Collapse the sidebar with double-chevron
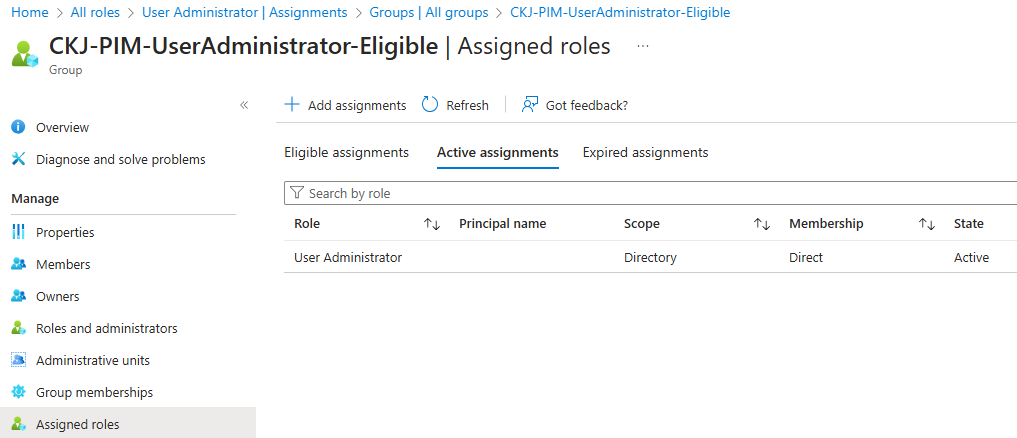1017x438 pixels. [244, 105]
